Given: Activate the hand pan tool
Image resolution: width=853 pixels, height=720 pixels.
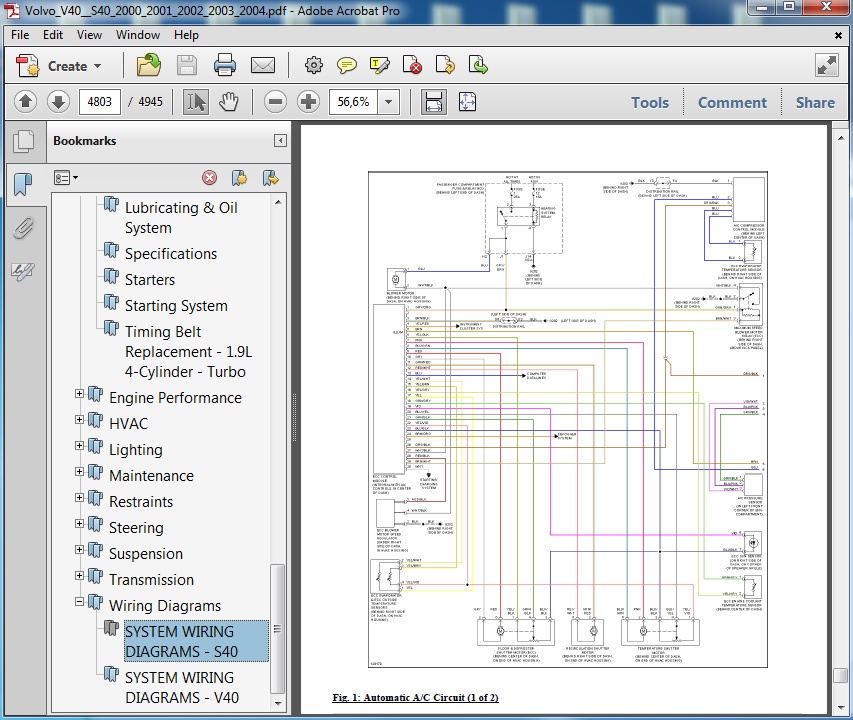Looking at the screenshot, I should click(x=229, y=102).
